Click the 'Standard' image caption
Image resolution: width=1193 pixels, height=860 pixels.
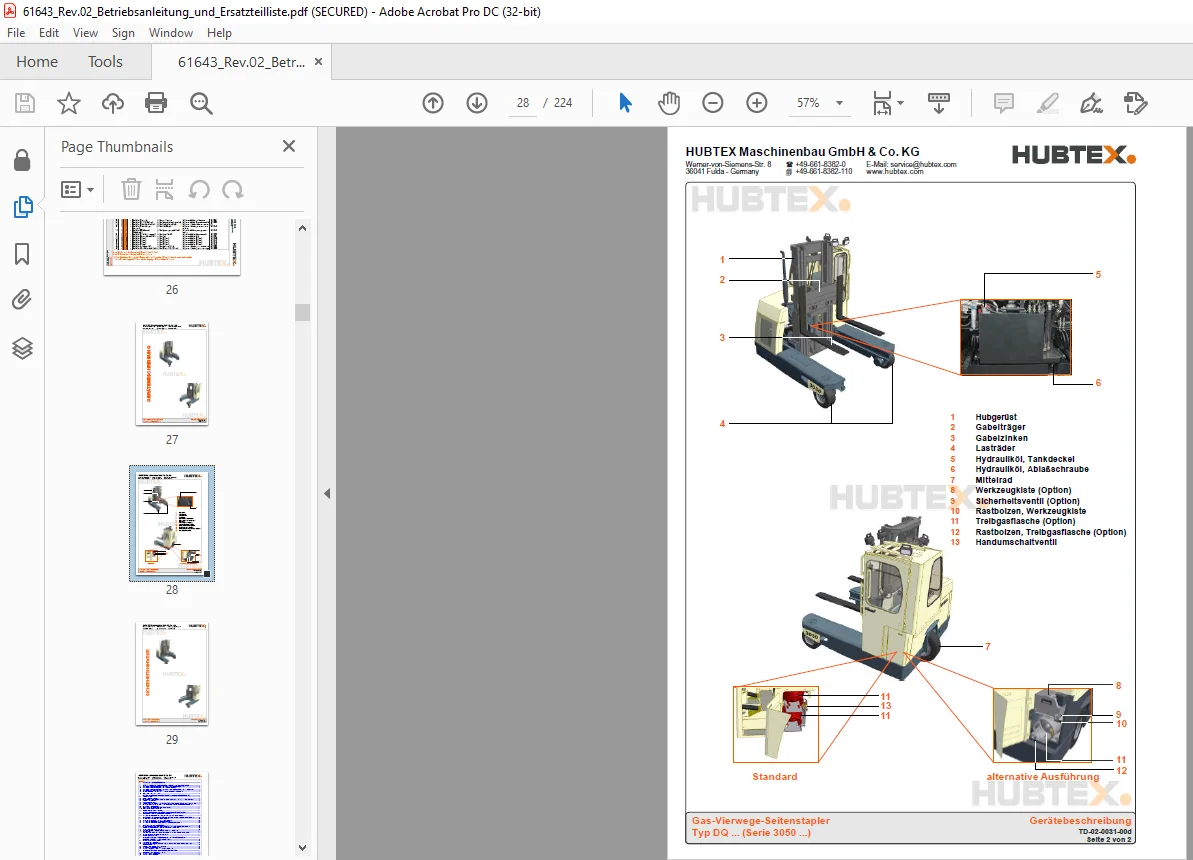click(x=775, y=777)
